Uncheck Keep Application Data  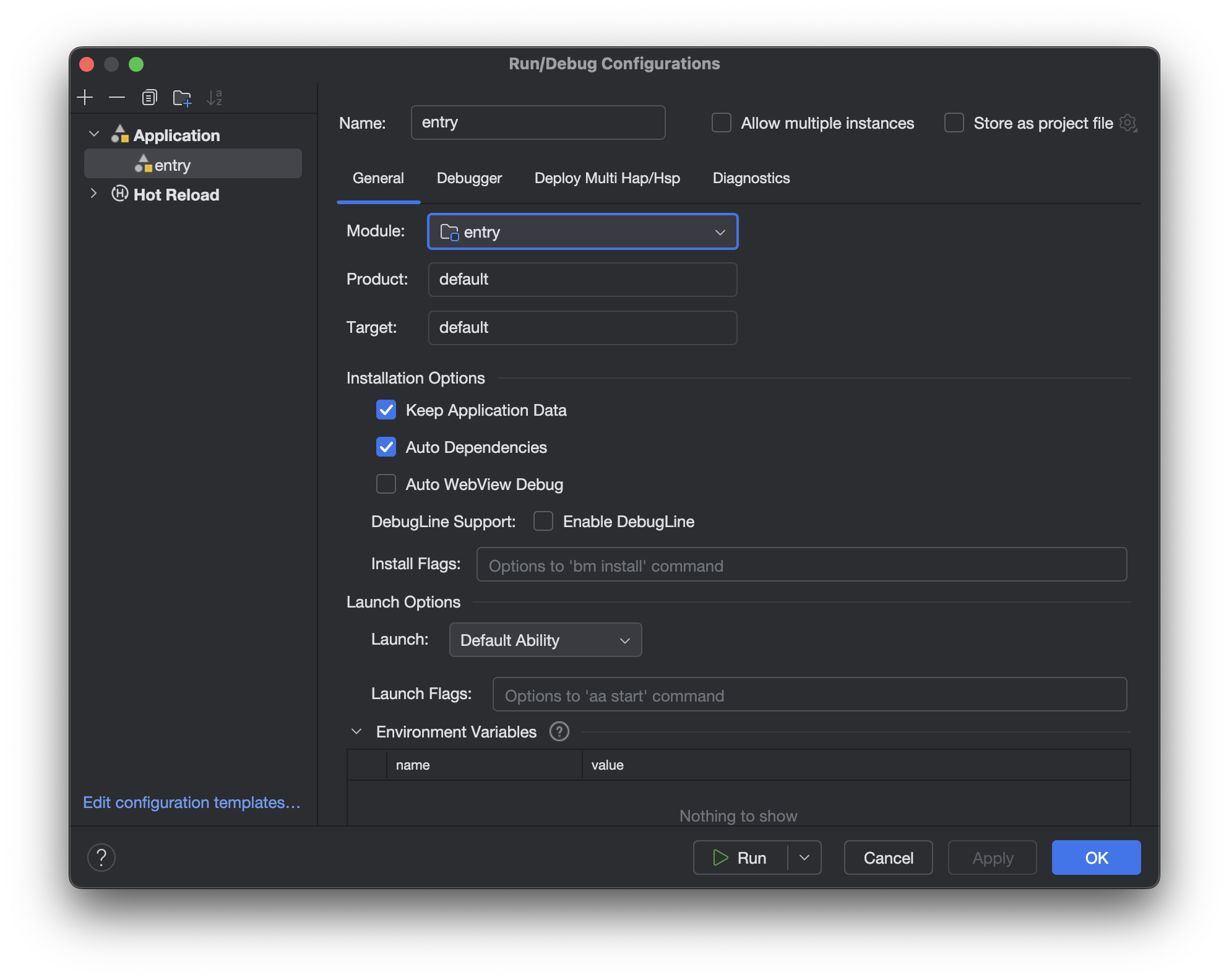(x=386, y=410)
